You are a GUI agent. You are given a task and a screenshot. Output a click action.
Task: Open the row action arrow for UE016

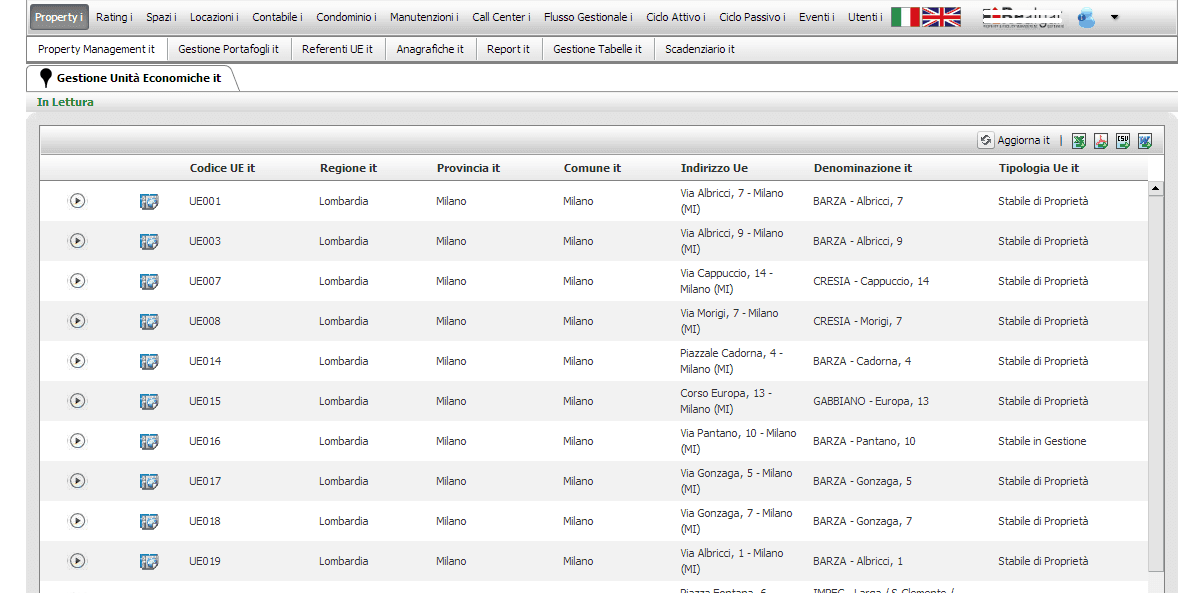pos(77,441)
